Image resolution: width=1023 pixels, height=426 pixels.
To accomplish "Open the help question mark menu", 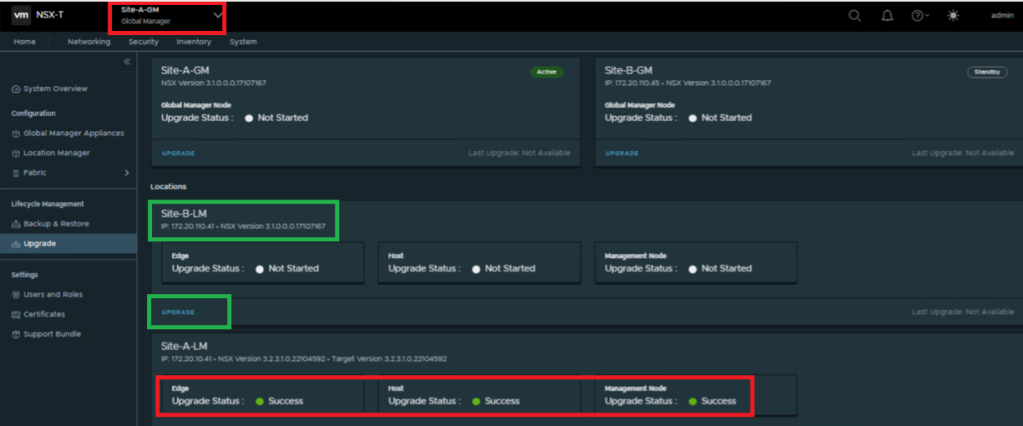I will pyautogui.click(x=918, y=16).
